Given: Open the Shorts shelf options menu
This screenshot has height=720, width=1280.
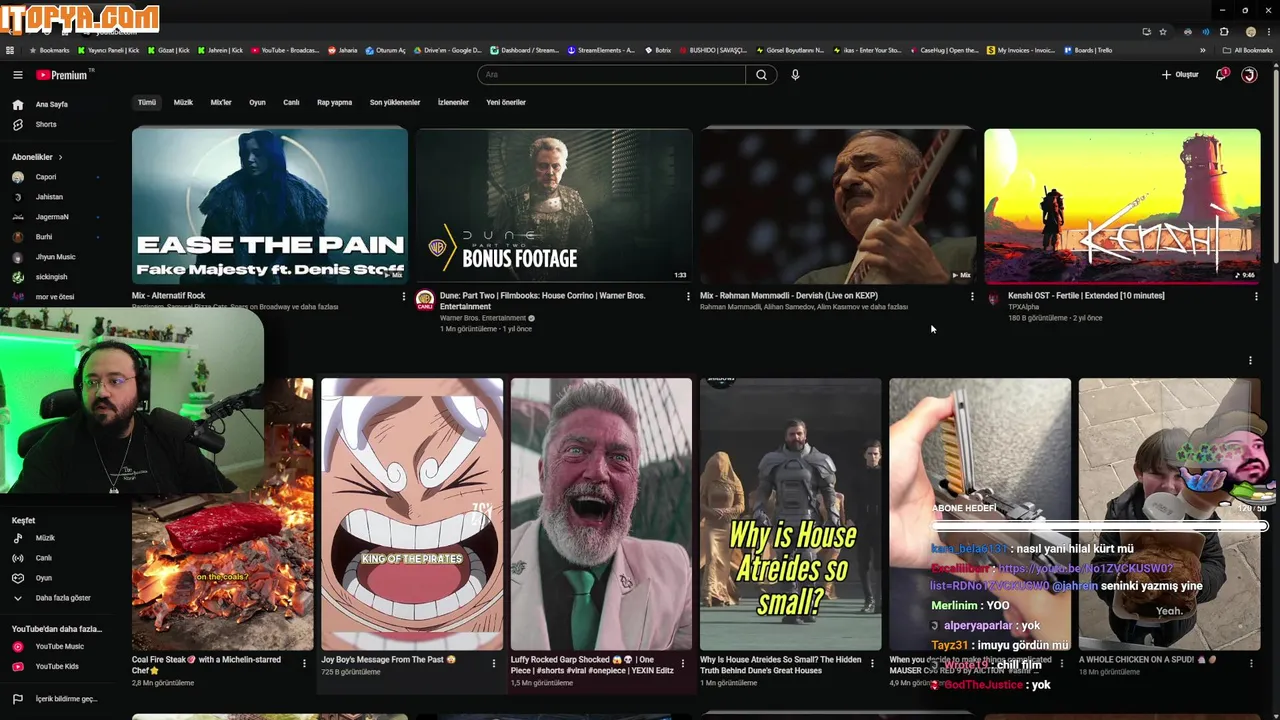Looking at the screenshot, I should tap(1250, 361).
